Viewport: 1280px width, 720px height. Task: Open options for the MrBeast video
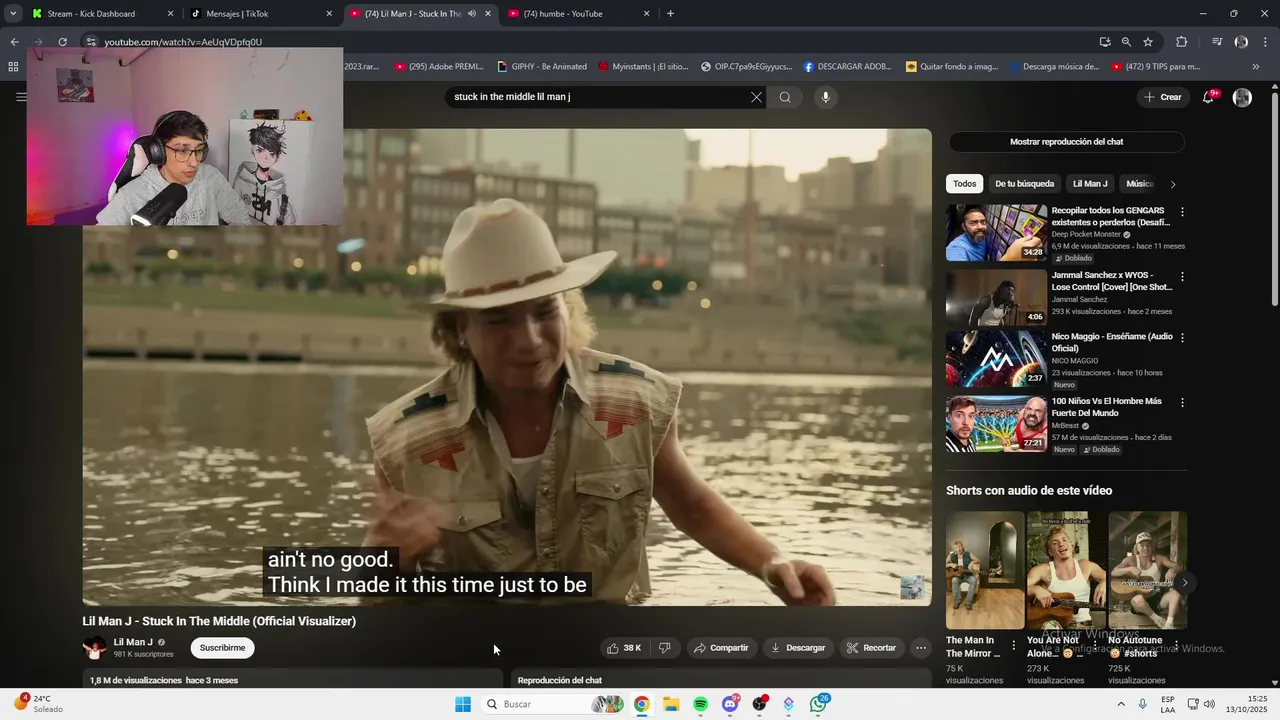pyautogui.click(x=1182, y=402)
